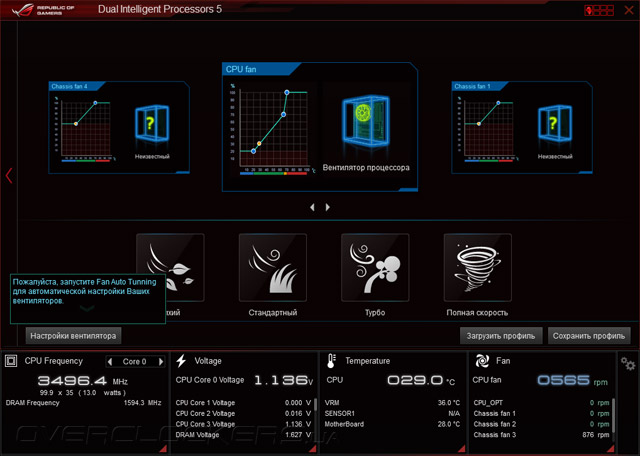Image resolution: width=640 pixels, height=456 pixels.
Task: Click the VRM temperature row
Action: pos(392,403)
